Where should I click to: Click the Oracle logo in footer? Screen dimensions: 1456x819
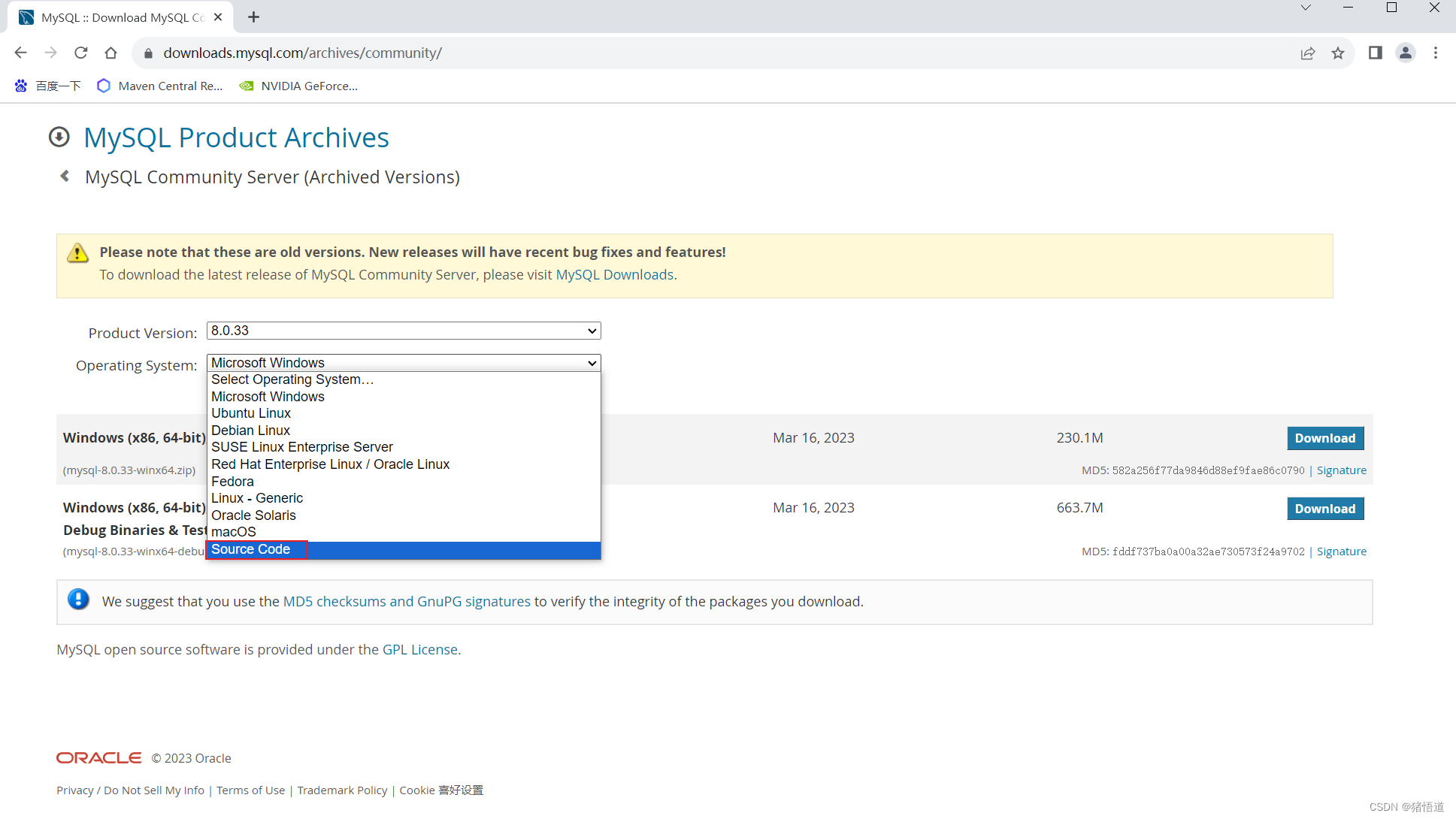coord(98,757)
